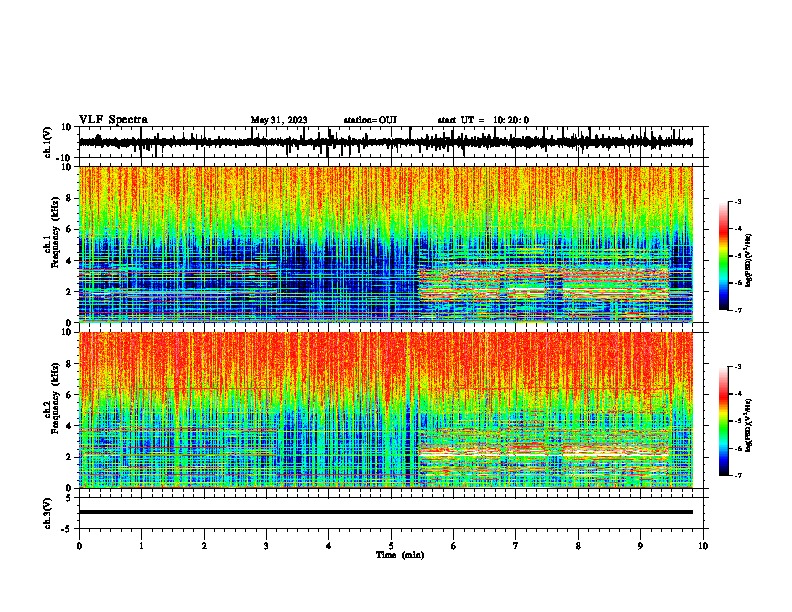Click the ch.2 color scale bar
The height and width of the screenshot is (612, 792).
724,421
